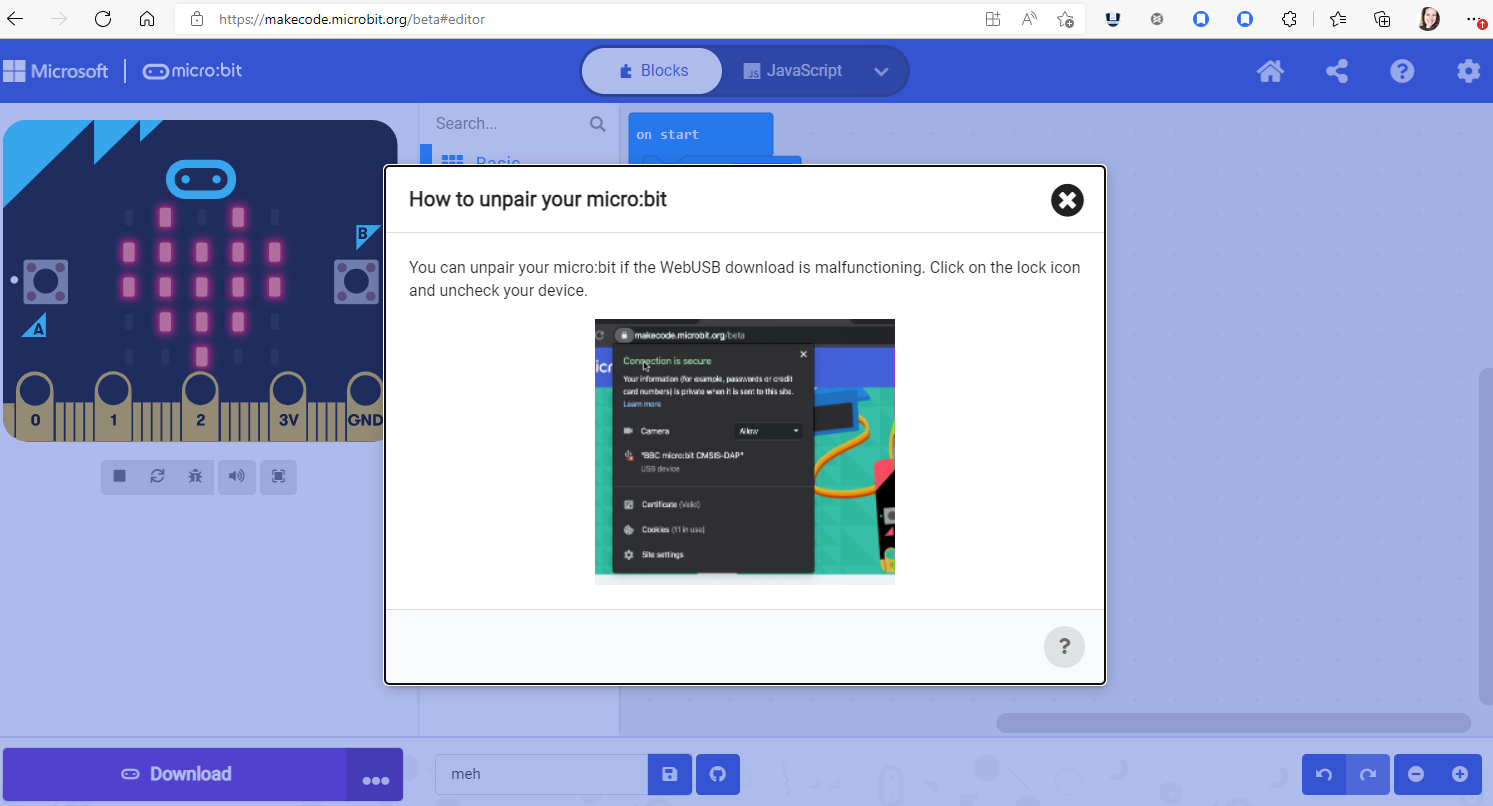Open the simulator debug mode
1493x806 pixels.
coord(195,477)
